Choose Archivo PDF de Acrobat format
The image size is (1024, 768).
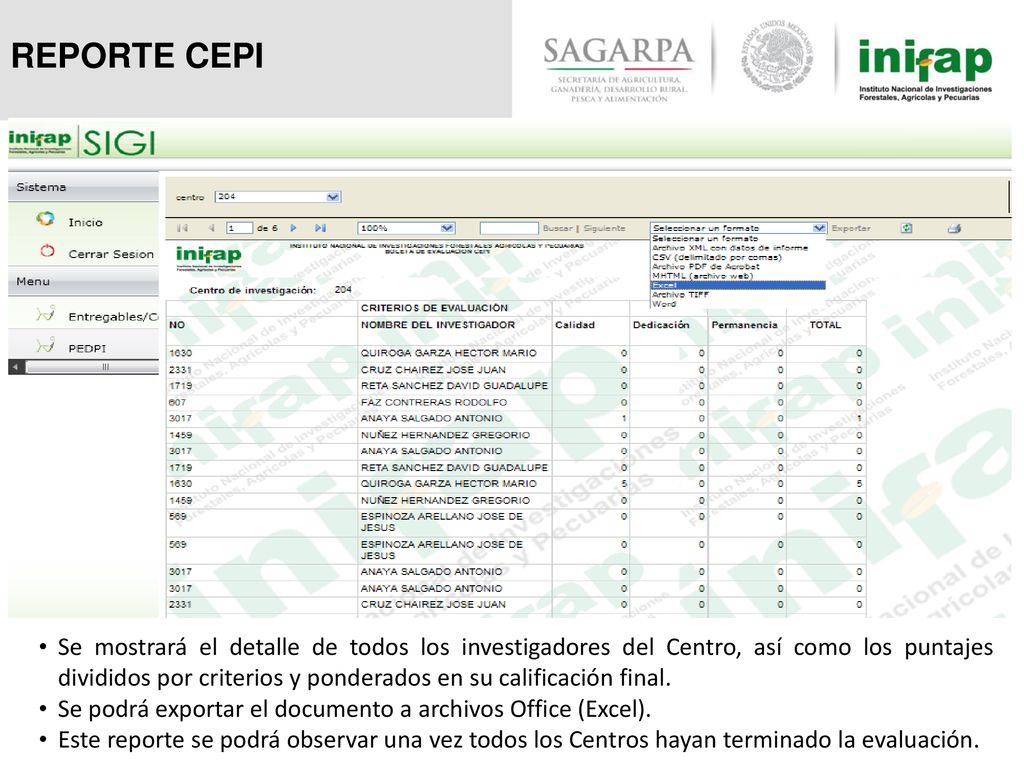pyautogui.click(x=705, y=266)
